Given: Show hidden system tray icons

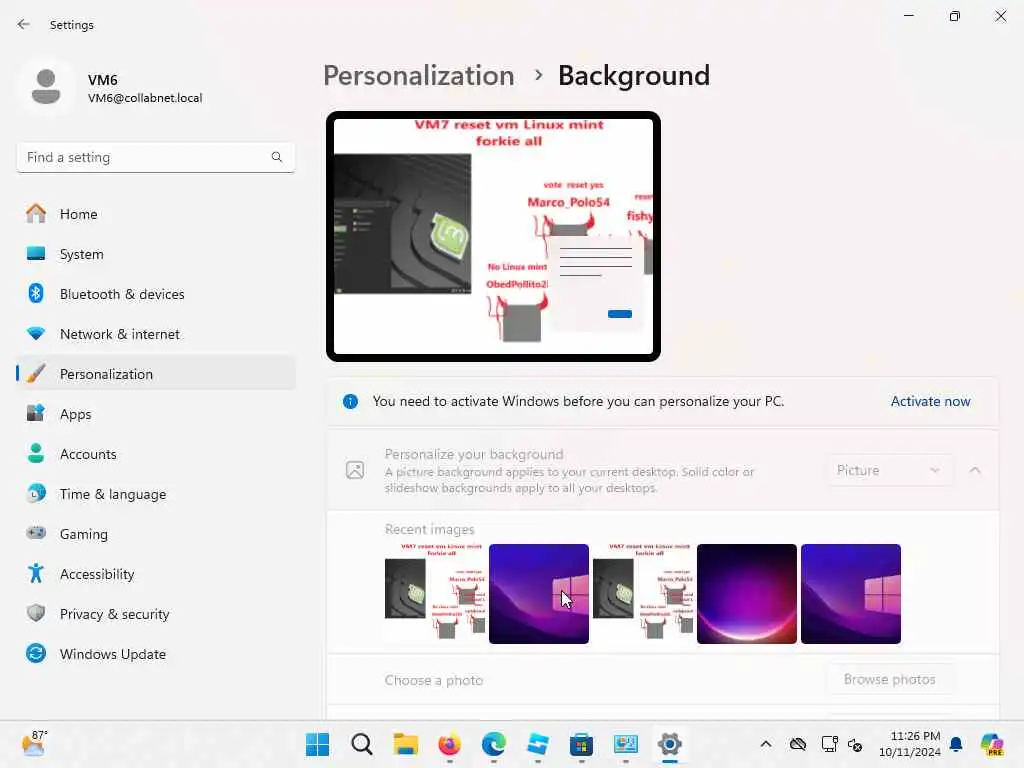Looking at the screenshot, I should (766, 744).
